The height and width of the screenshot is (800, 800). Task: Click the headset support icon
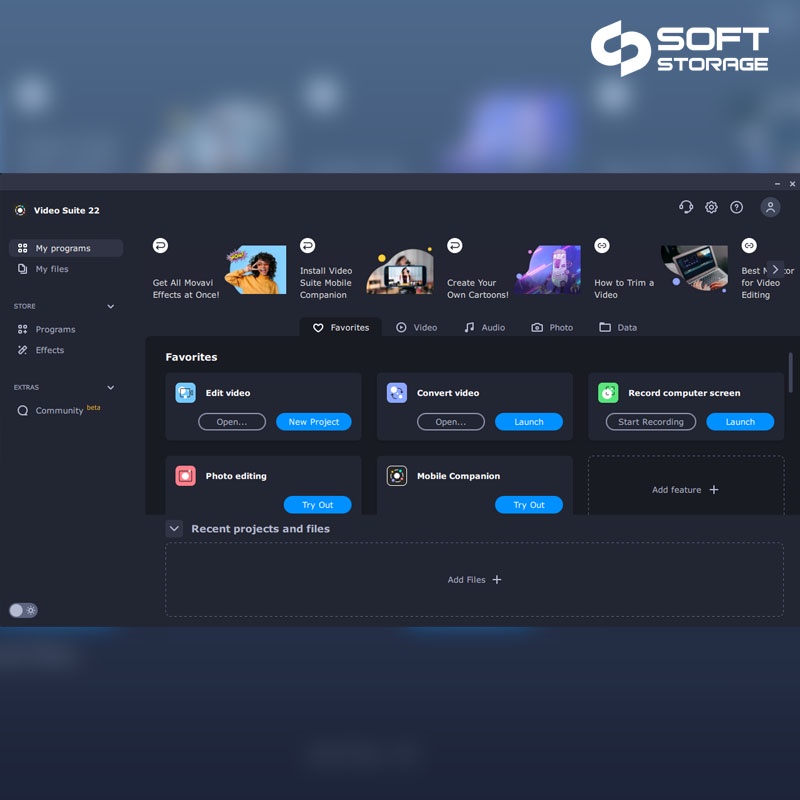click(x=685, y=207)
